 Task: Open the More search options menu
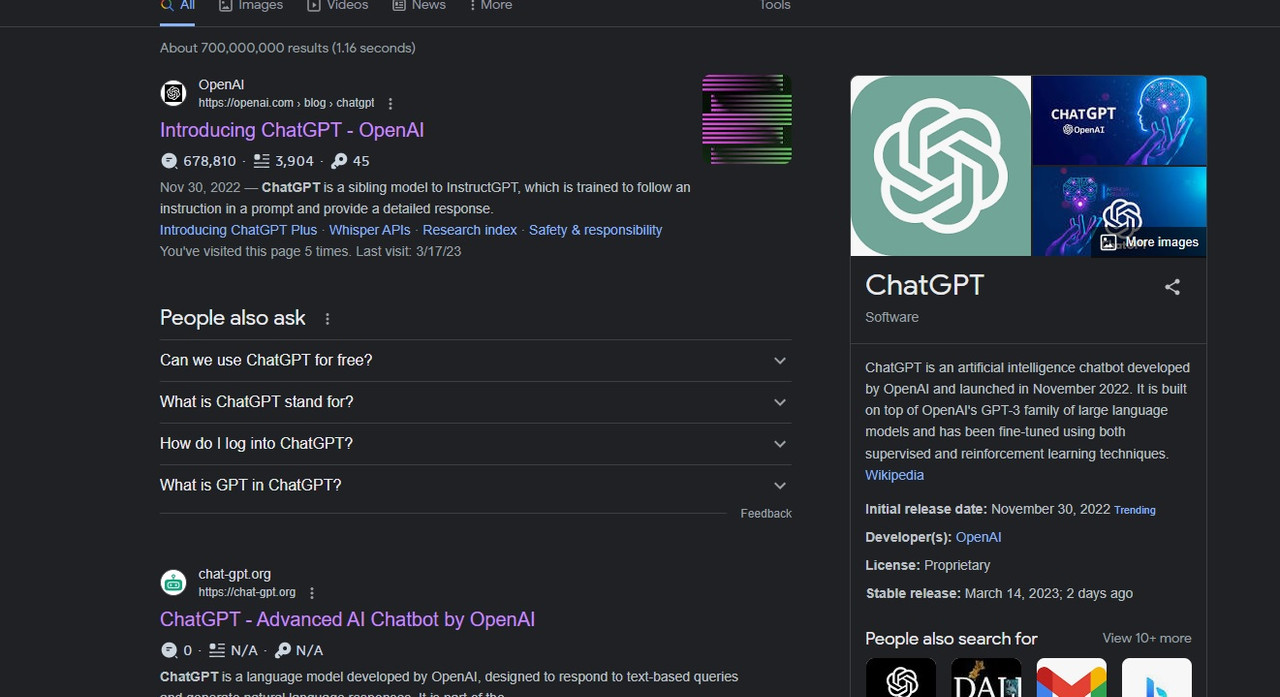coord(491,6)
